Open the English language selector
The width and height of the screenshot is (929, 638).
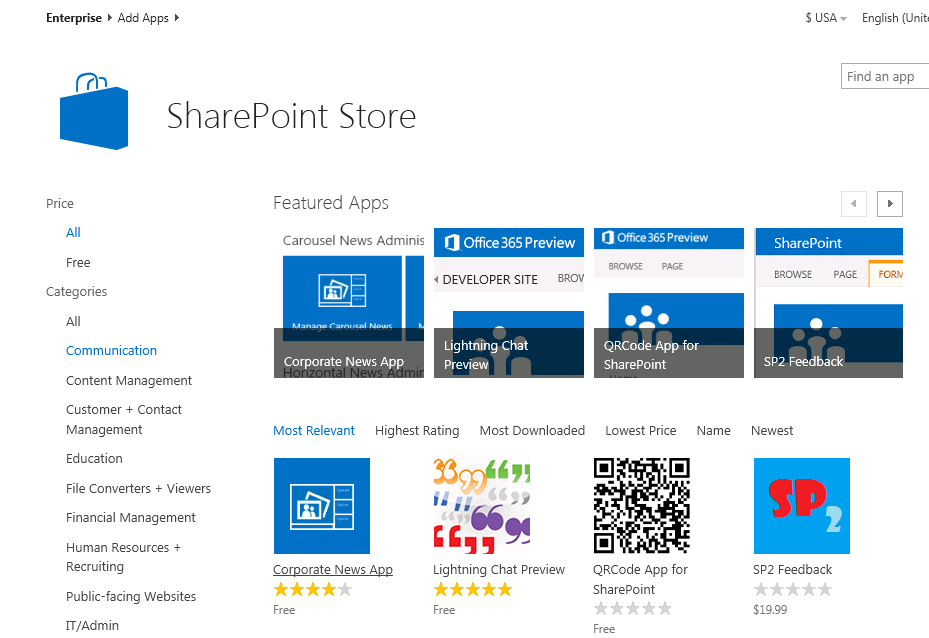(895, 18)
